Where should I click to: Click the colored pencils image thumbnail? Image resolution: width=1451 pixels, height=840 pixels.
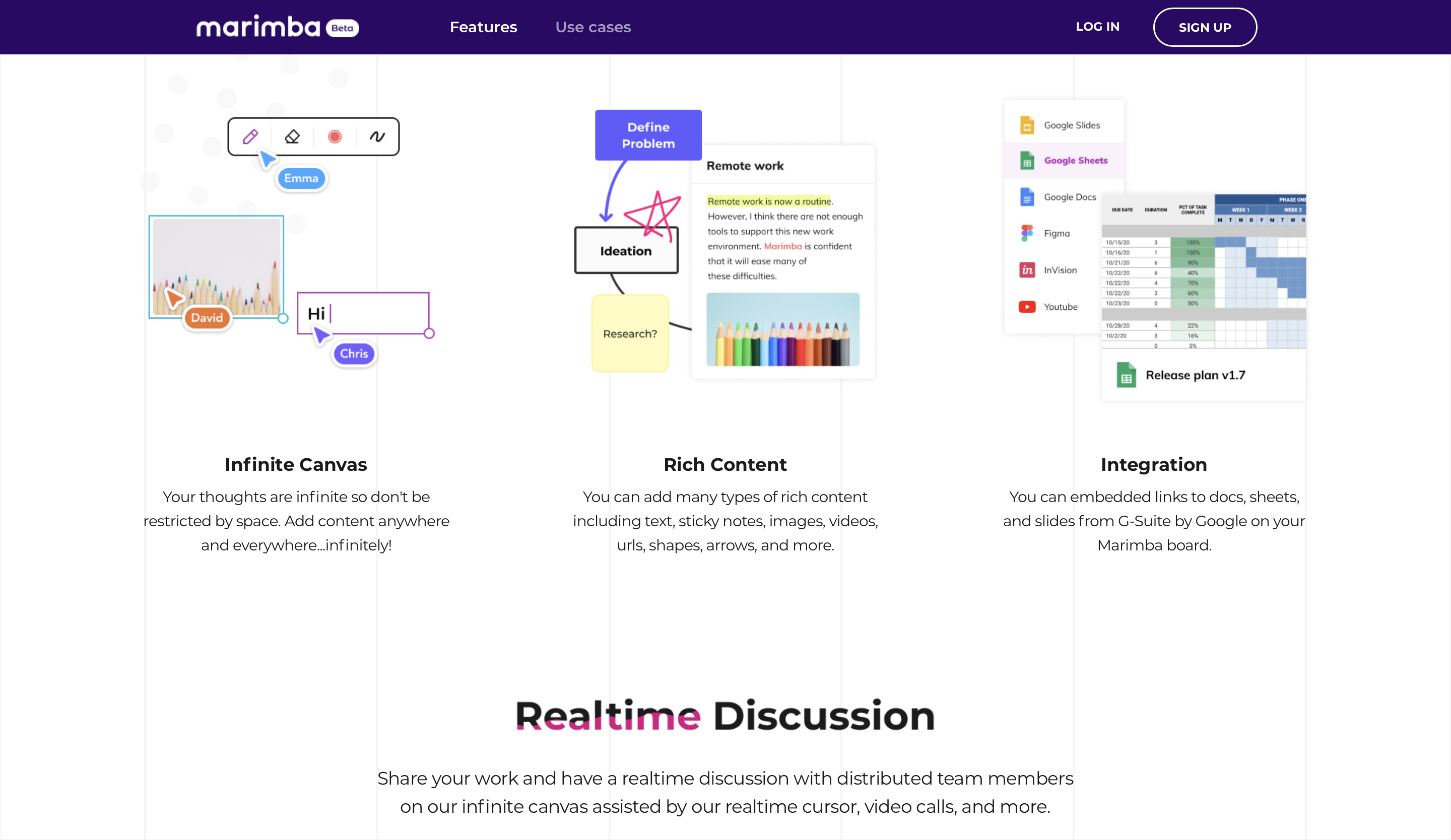pyautogui.click(x=782, y=330)
